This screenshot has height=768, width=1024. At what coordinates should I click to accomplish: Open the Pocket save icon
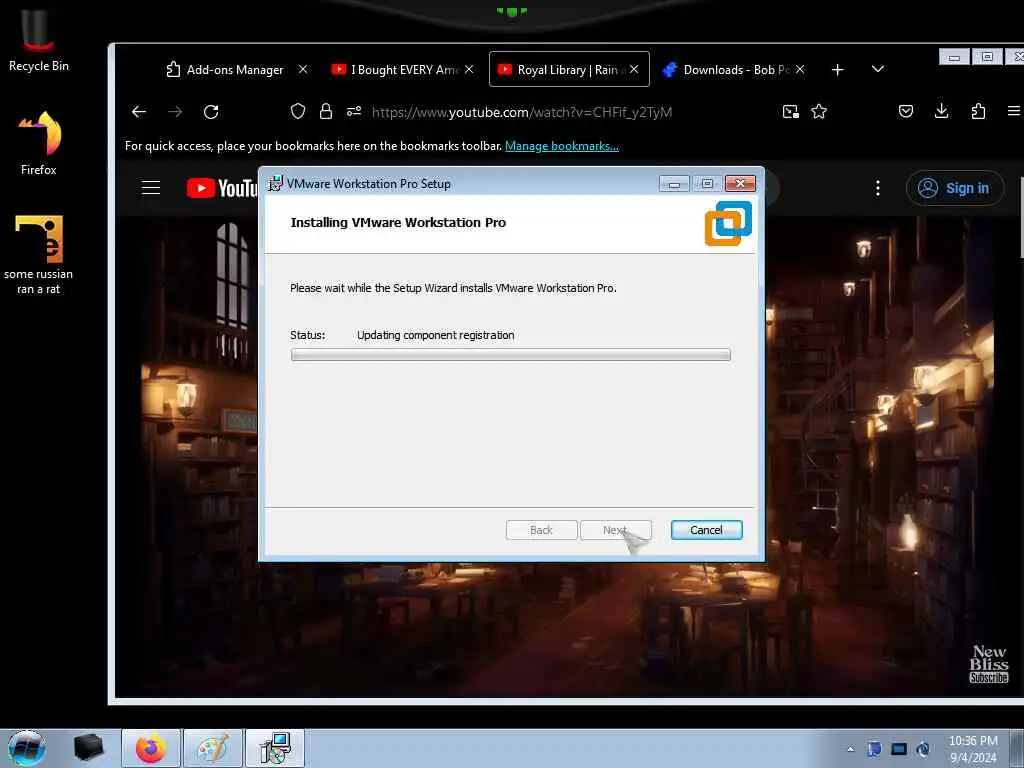pos(906,112)
